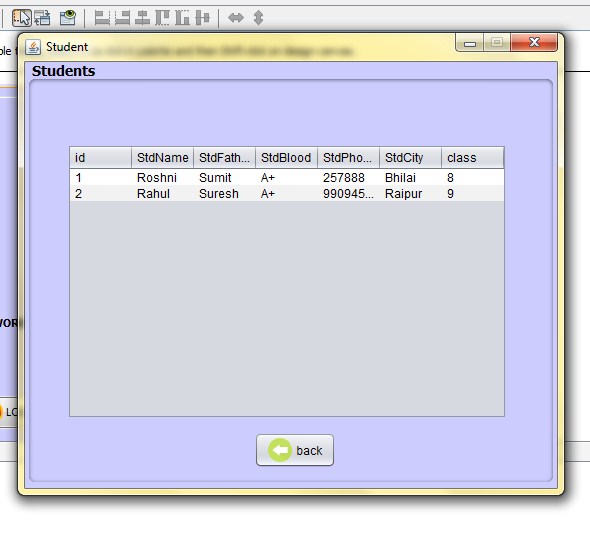Click the align top edges toolbar icon
The height and width of the screenshot is (545, 590).
(x=163, y=18)
